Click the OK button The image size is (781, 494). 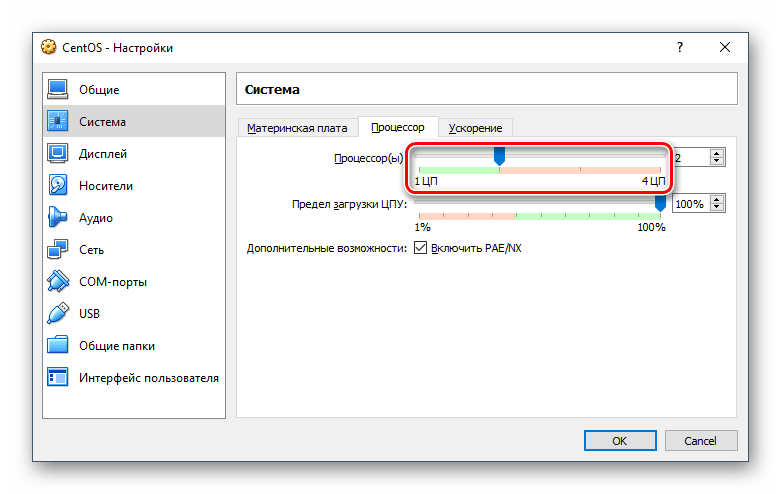pyautogui.click(x=620, y=441)
